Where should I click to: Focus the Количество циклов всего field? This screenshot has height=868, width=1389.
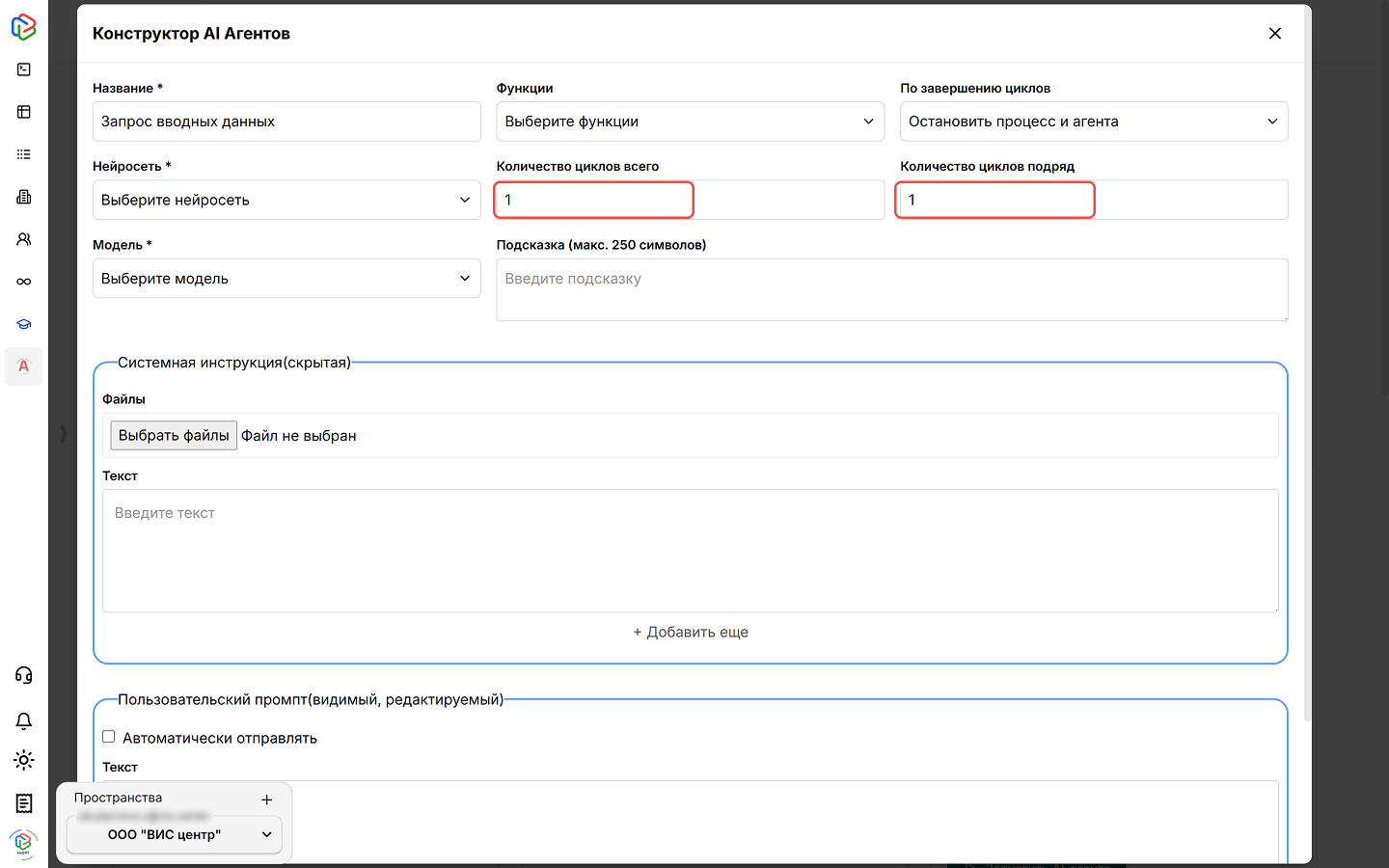pos(594,200)
